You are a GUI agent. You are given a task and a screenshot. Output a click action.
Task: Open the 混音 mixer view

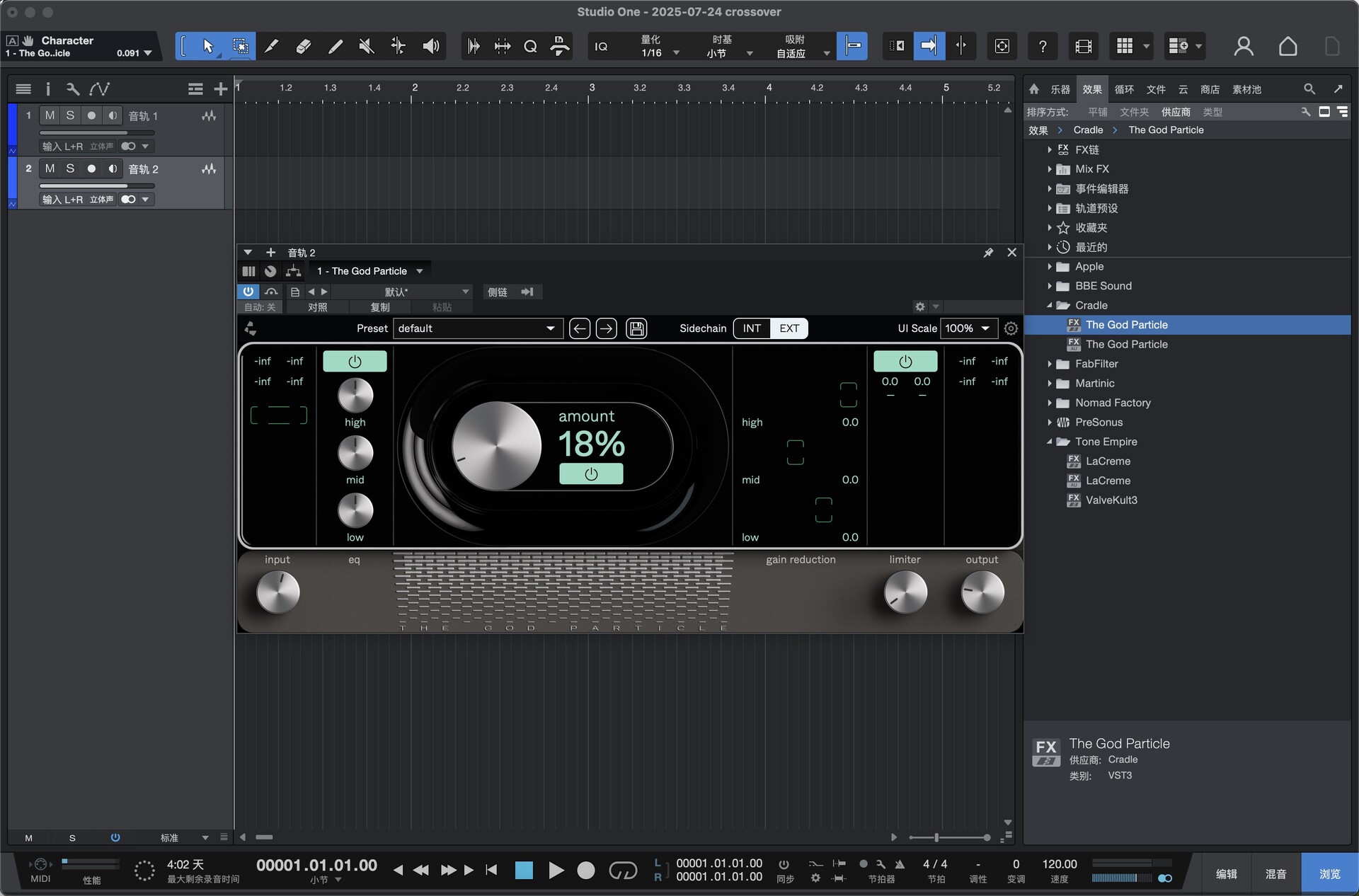[x=1275, y=874]
